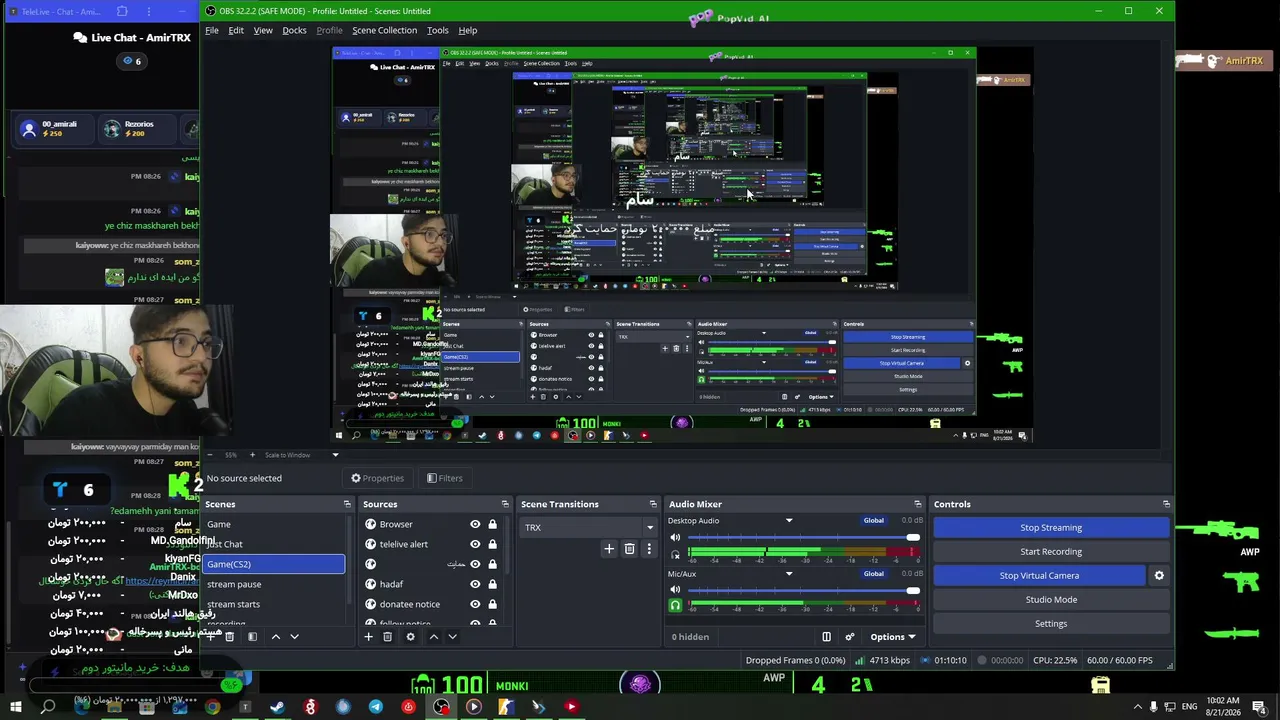Show hidden system tray icons
This screenshot has height=720, width=1280.
1137,707
